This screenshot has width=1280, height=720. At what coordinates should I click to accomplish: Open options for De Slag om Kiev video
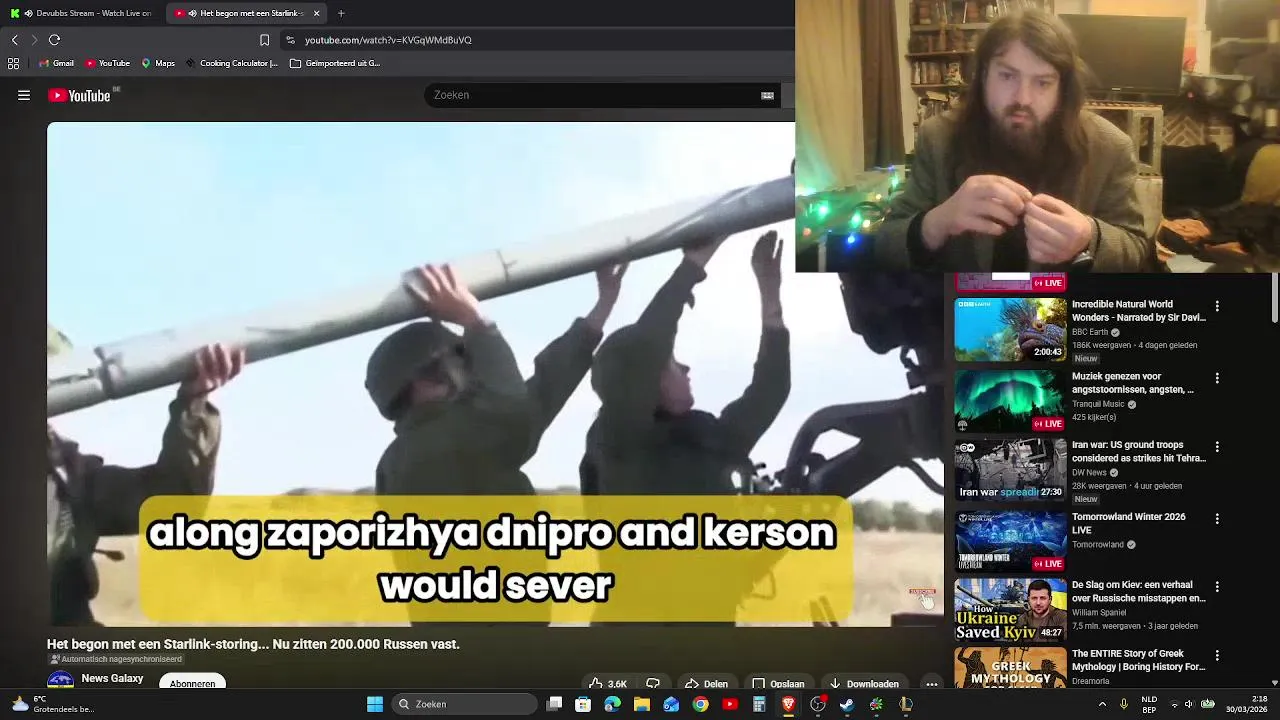[x=1217, y=587]
